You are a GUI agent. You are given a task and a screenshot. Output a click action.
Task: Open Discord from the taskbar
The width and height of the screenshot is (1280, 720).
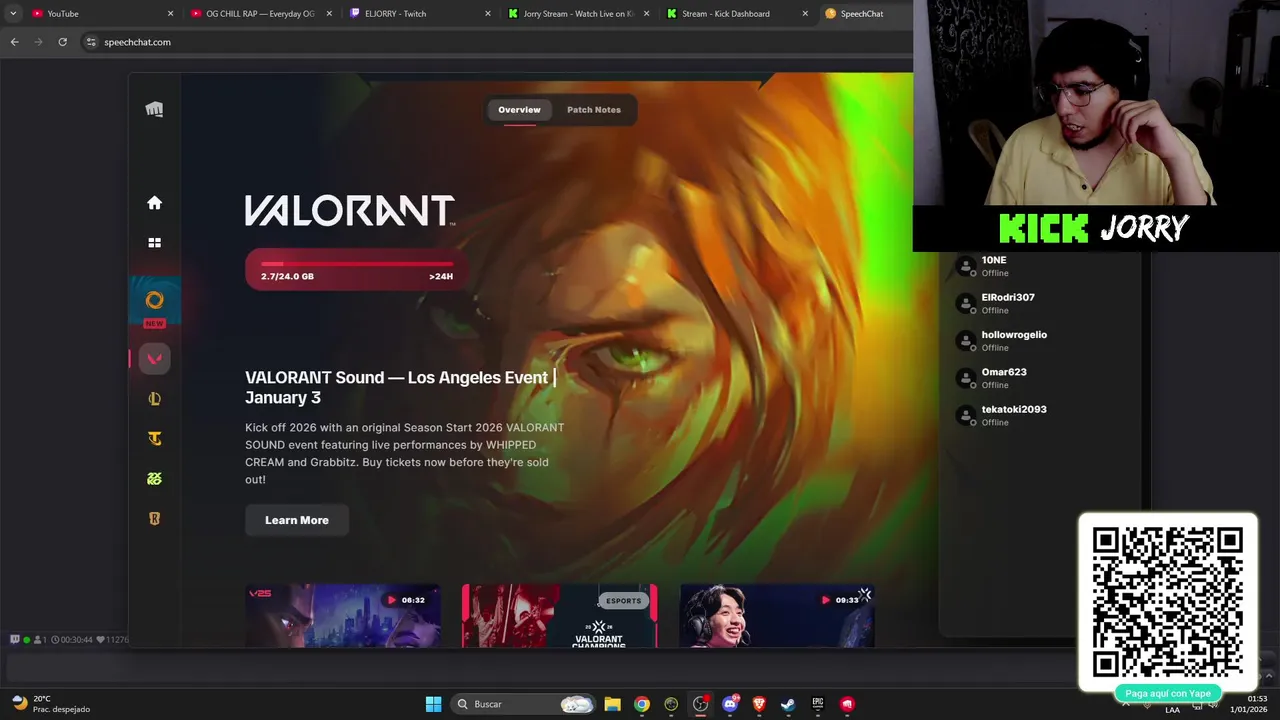[730, 704]
